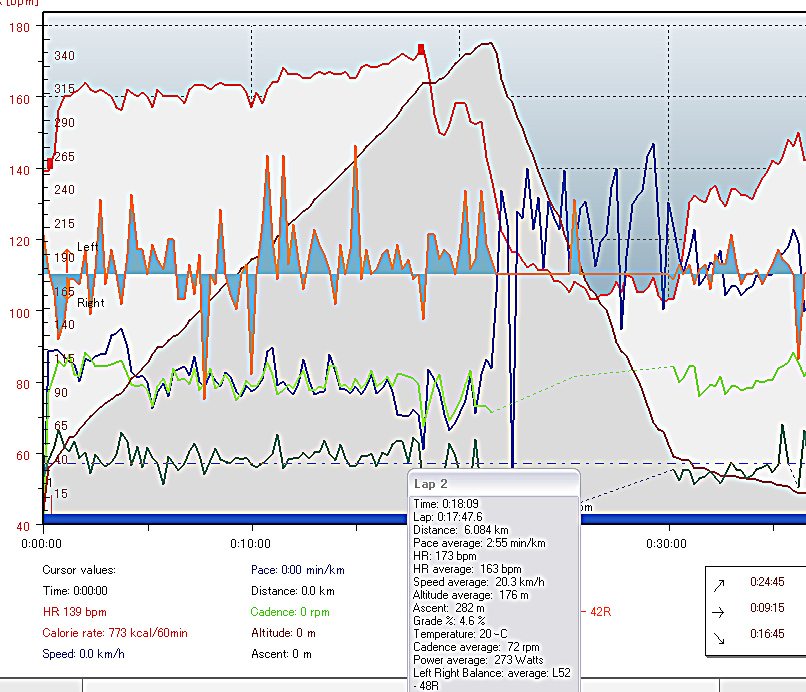Click the 'Speed: 0.0 km/h' cursor value

pyautogui.click(x=83, y=654)
